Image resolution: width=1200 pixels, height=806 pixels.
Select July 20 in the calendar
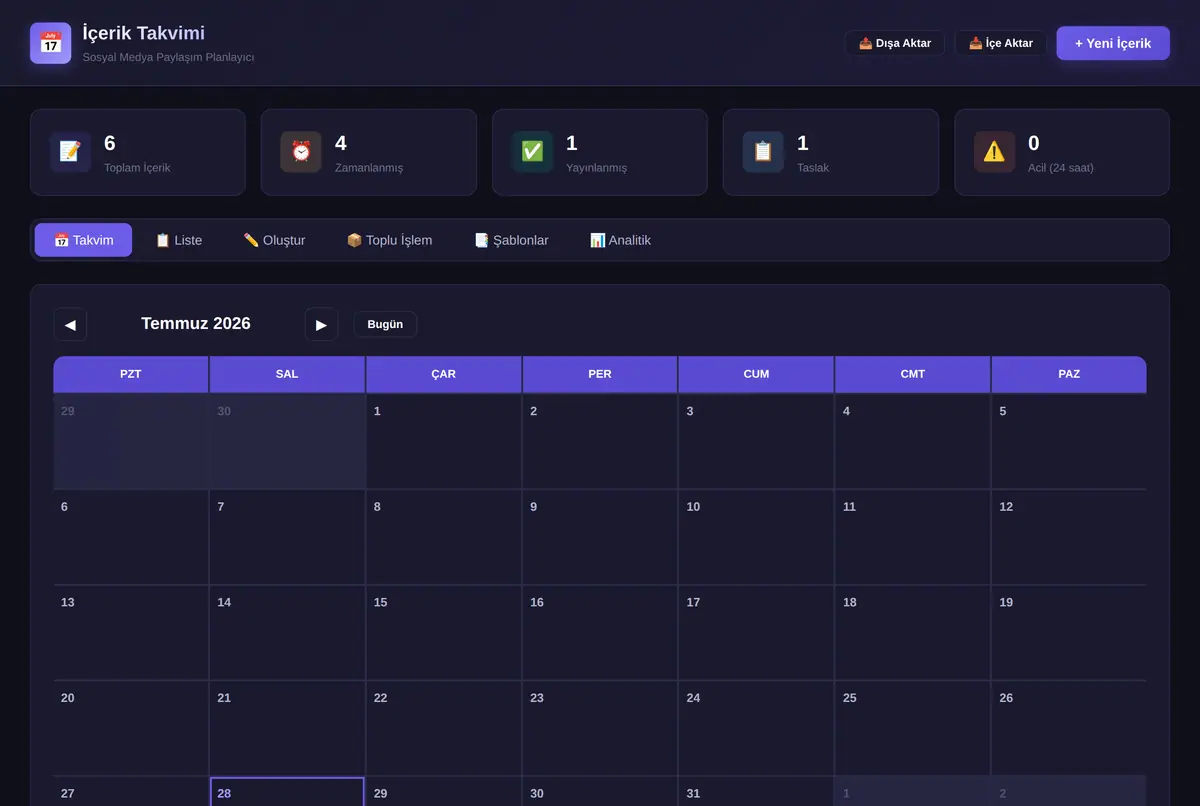pyautogui.click(x=131, y=728)
